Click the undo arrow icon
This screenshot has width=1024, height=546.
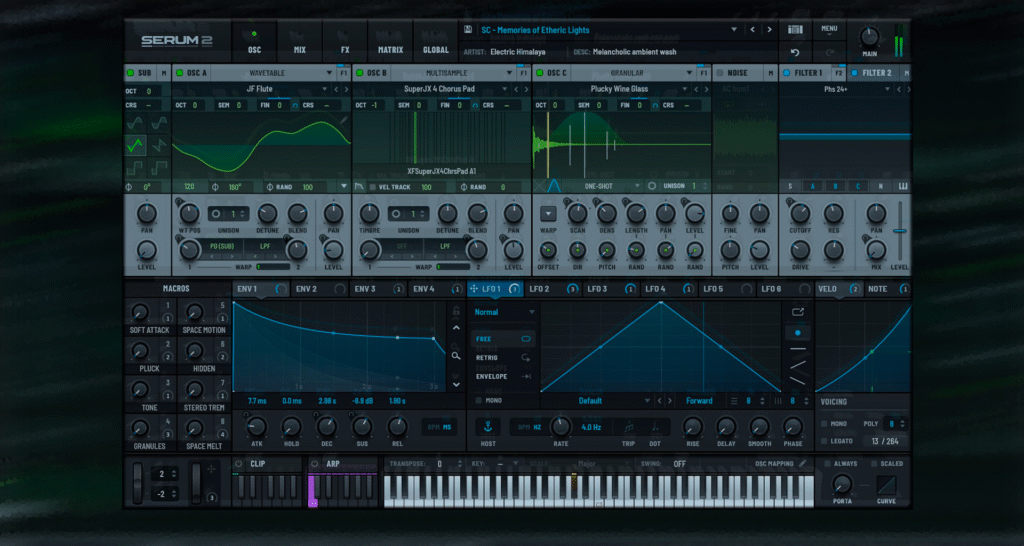coord(795,52)
